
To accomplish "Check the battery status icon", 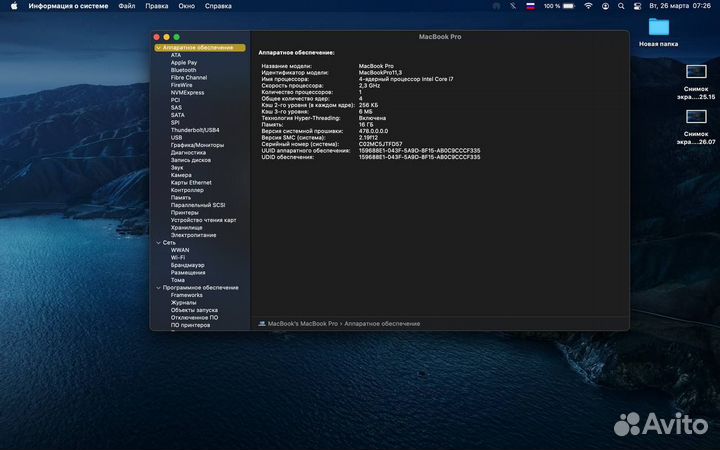I will coord(568,6).
